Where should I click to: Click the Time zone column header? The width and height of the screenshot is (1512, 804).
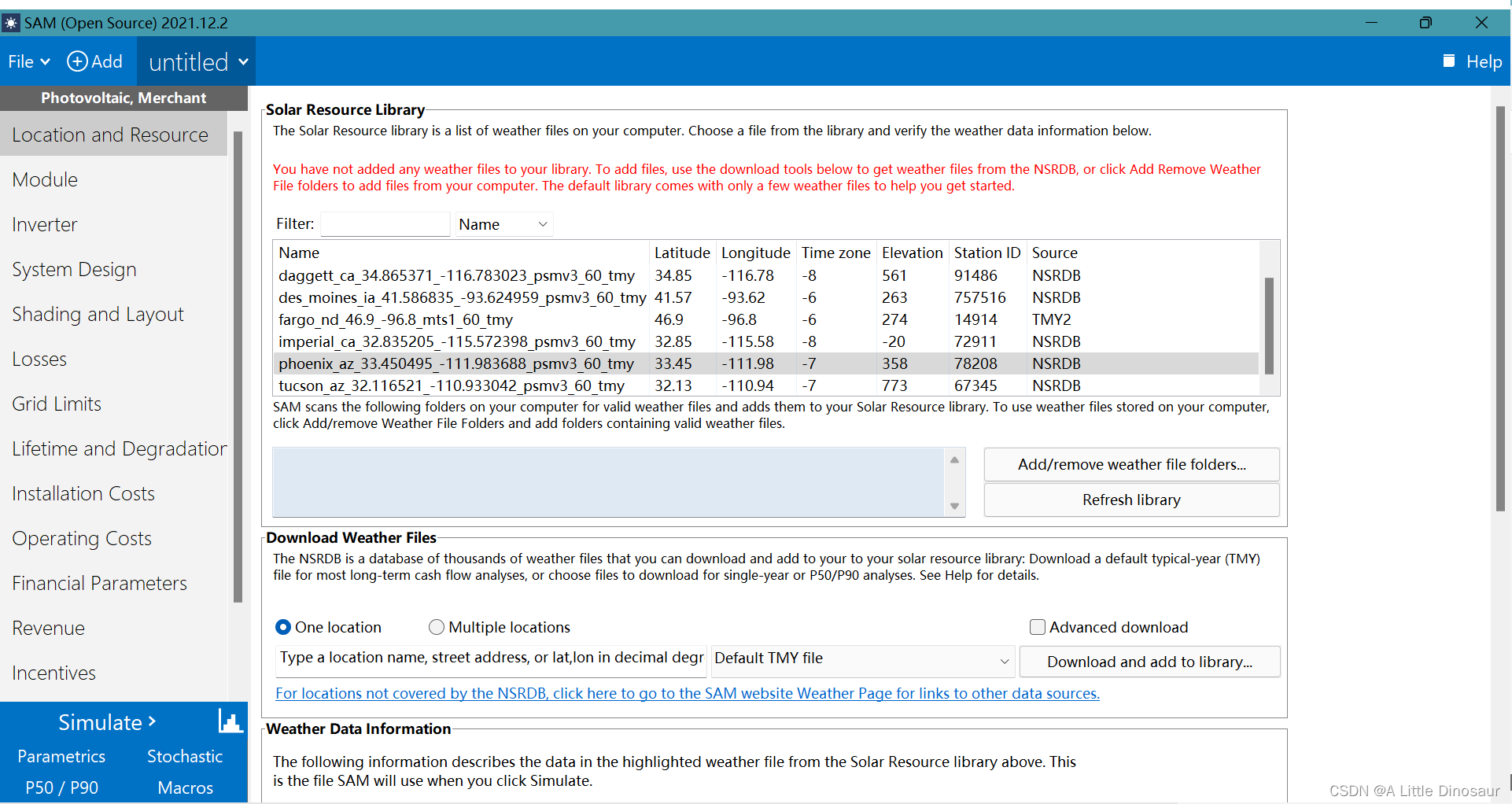(x=836, y=253)
